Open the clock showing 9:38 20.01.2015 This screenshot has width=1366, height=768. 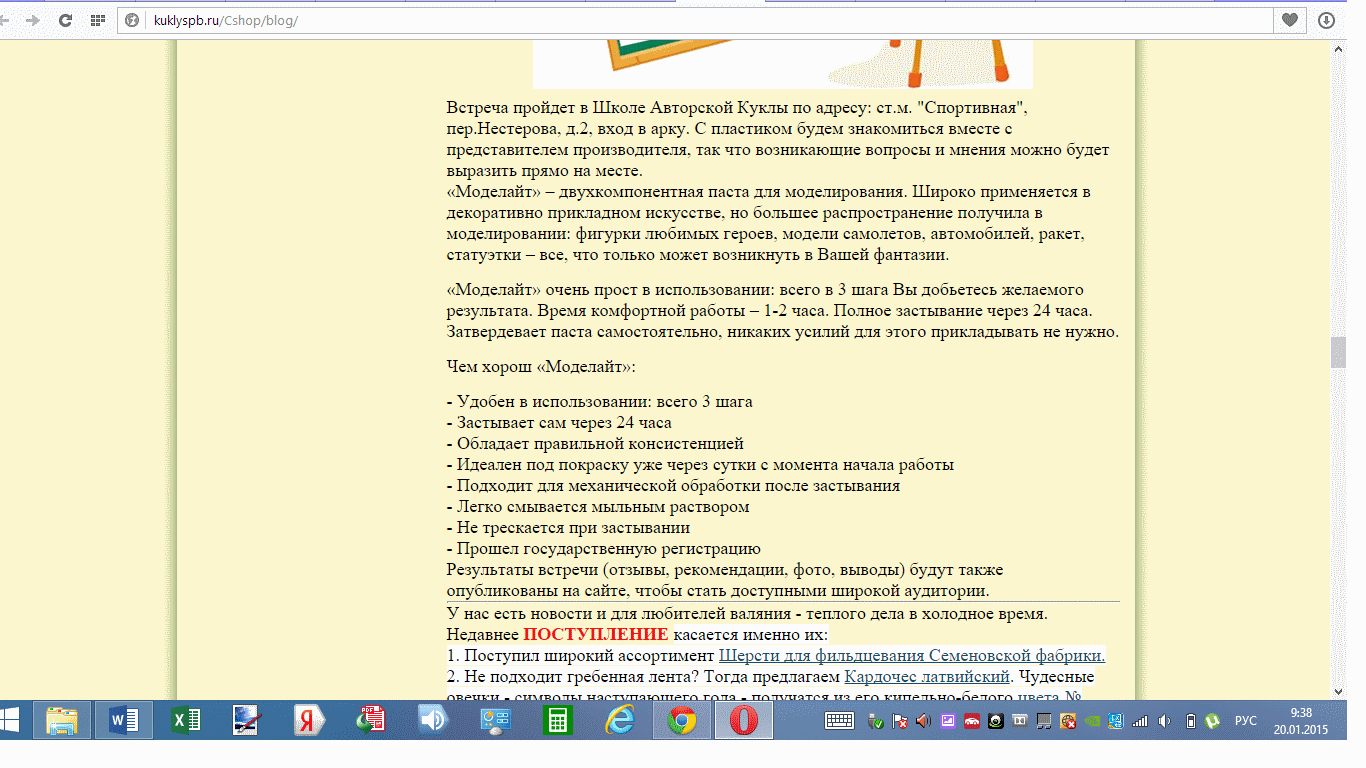pos(1301,721)
